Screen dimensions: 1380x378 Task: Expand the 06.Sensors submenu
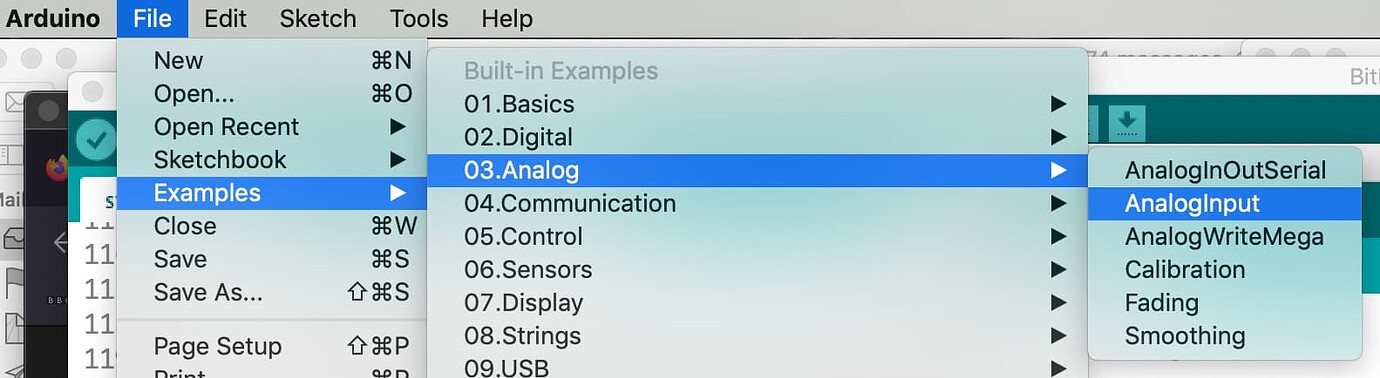[x=757, y=269]
